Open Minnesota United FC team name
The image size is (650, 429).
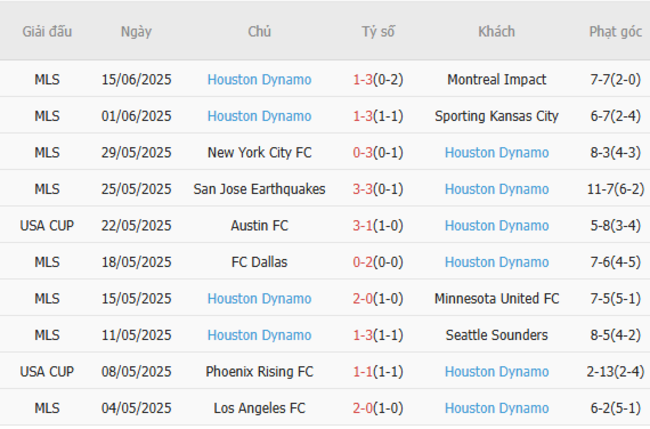pos(496,299)
